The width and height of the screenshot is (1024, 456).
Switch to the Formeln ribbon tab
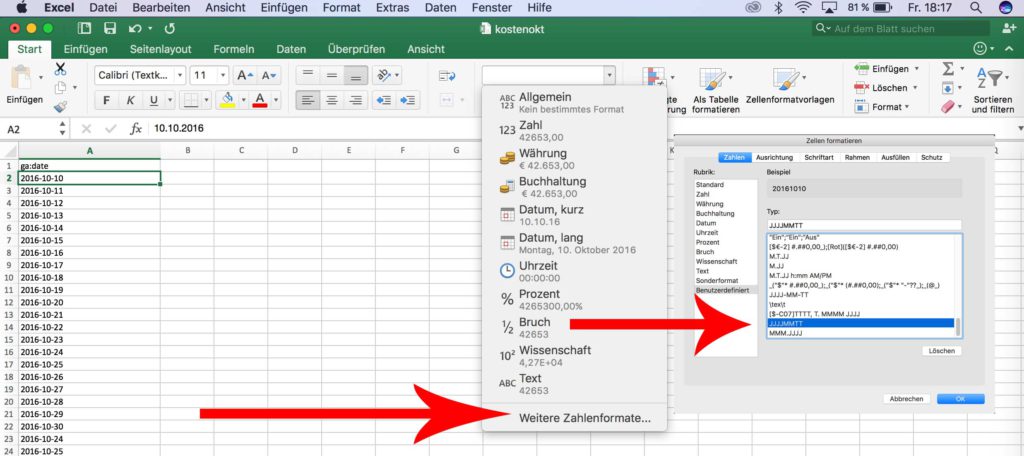point(234,49)
